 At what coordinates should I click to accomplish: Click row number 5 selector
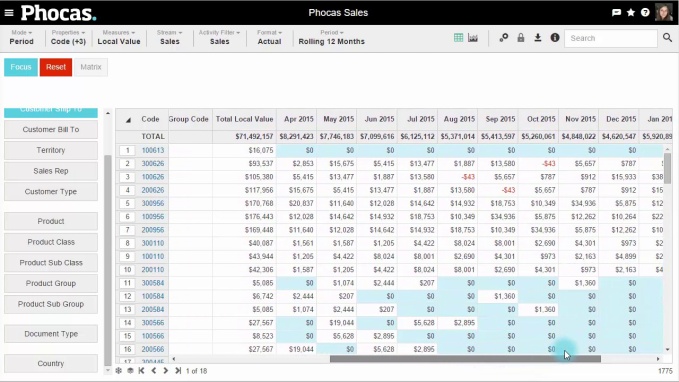tap(127, 204)
